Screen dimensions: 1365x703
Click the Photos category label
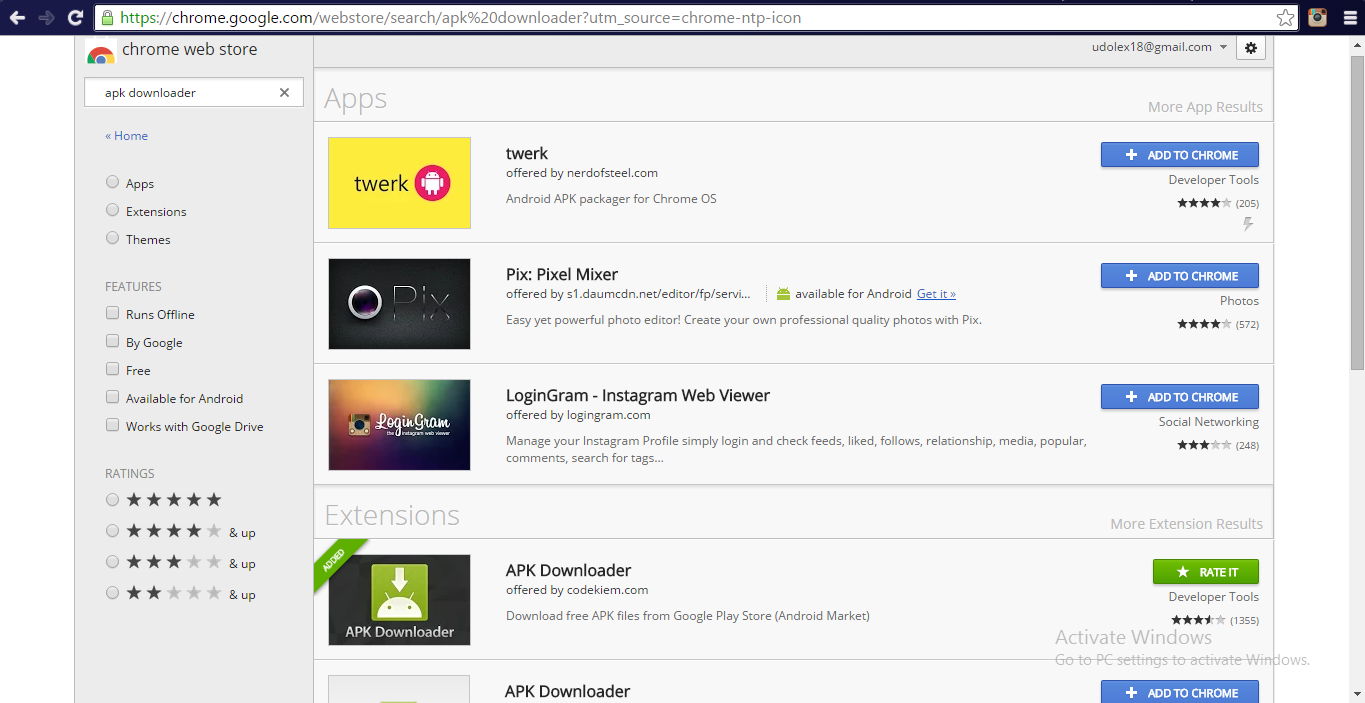coord(1239,301)
